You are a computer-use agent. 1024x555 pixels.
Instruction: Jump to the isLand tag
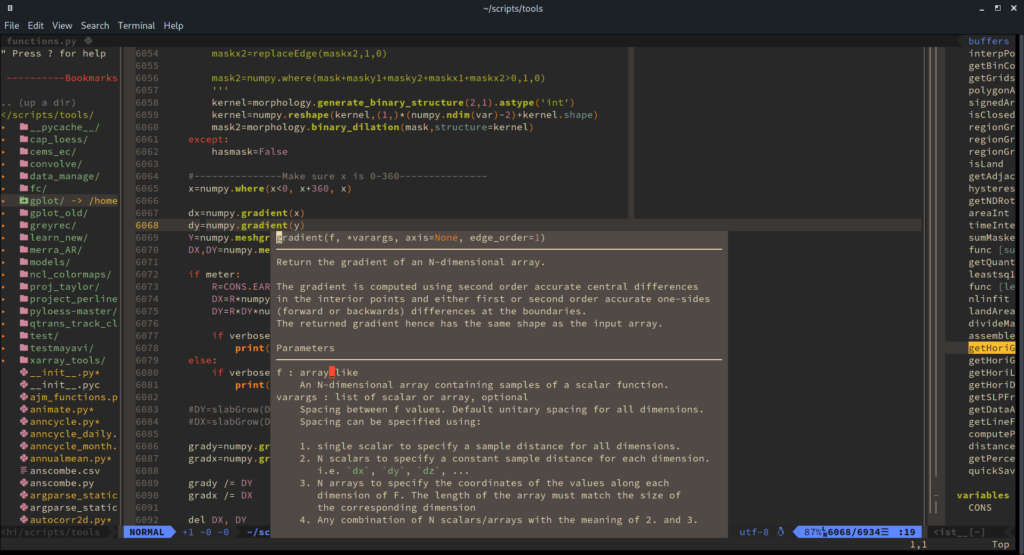point(985,164)
